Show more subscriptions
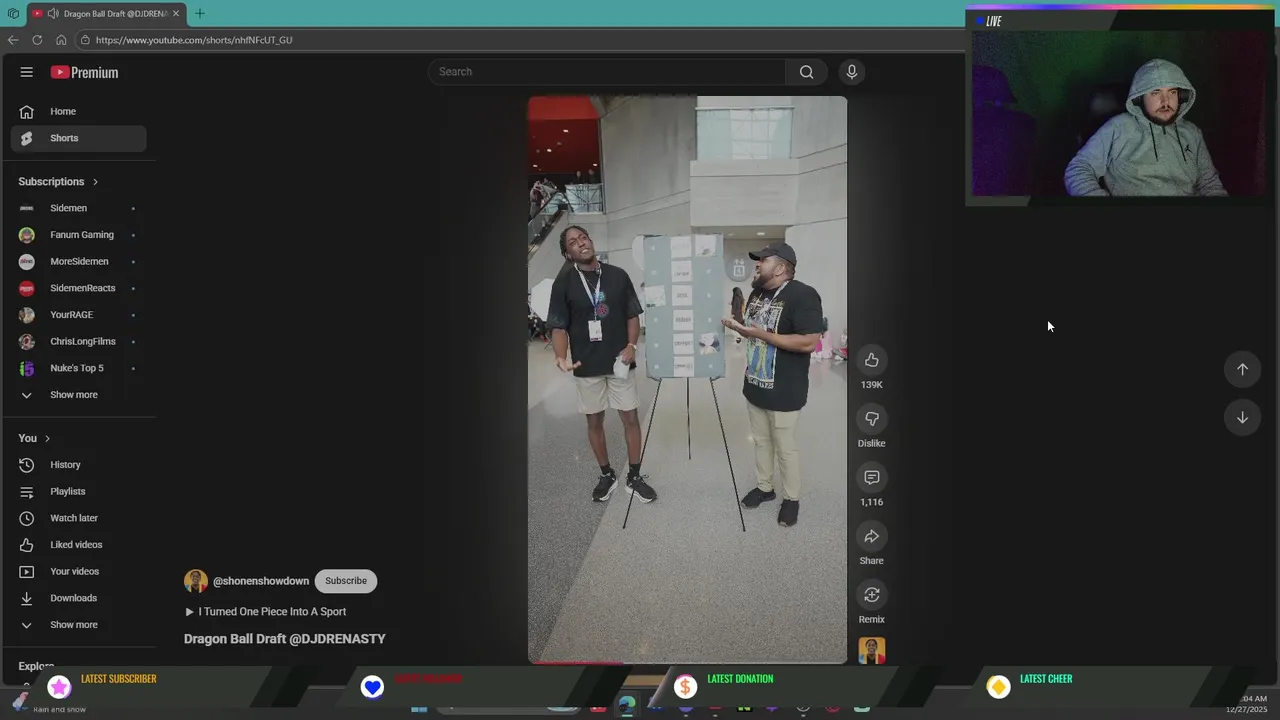1280x720 pixels. (78, 395)
